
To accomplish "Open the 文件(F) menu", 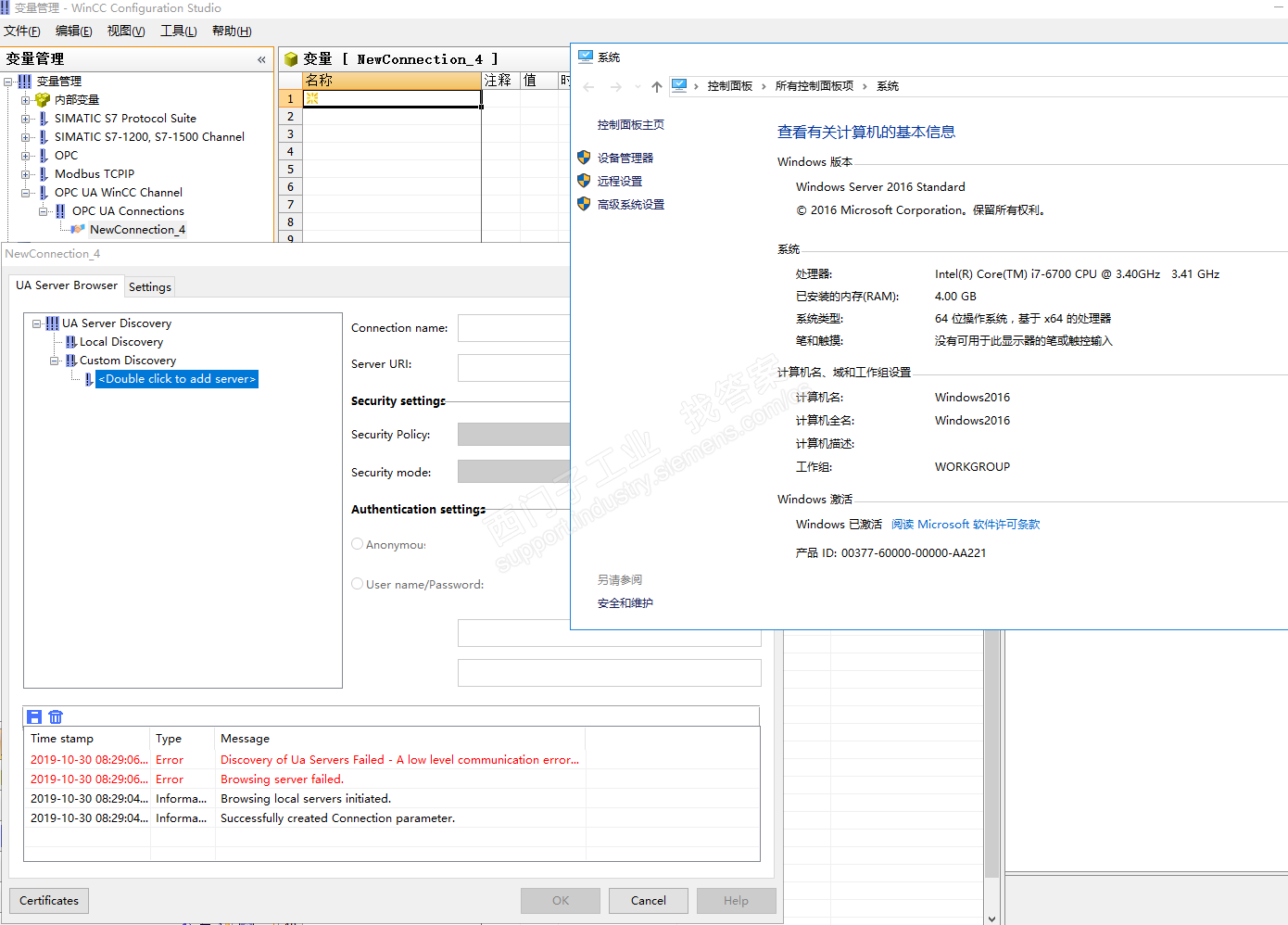I will coord(22,31).
